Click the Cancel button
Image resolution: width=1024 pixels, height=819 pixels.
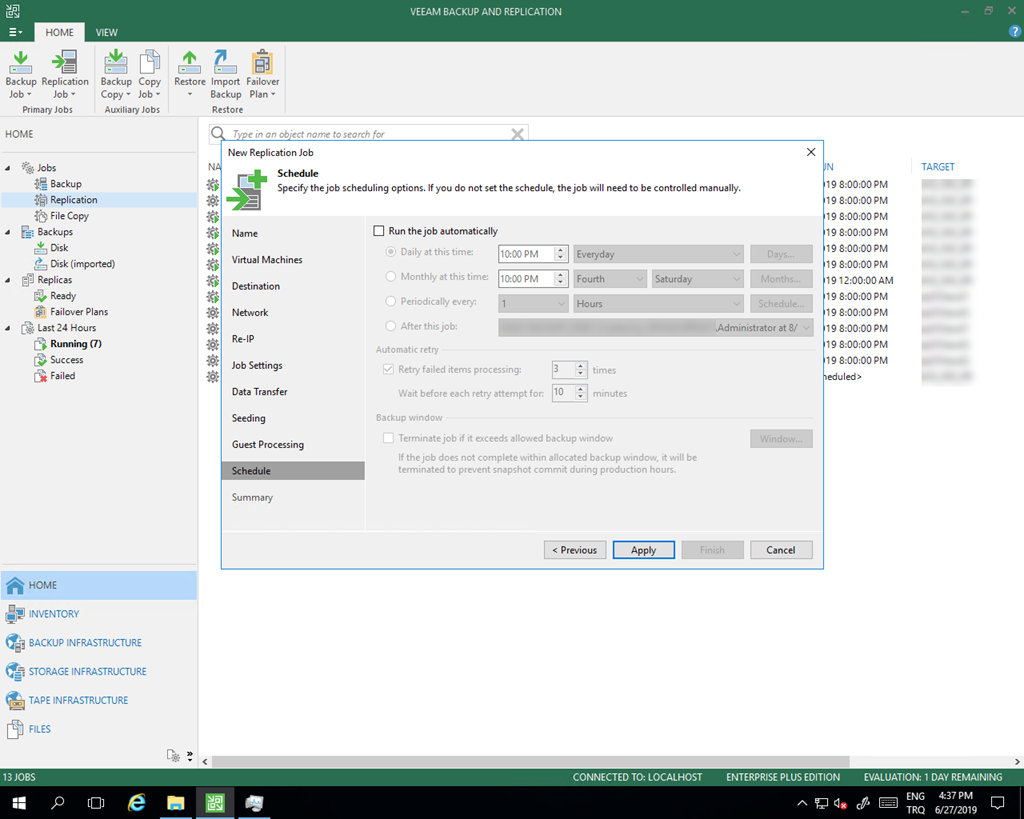pos(781,550)
